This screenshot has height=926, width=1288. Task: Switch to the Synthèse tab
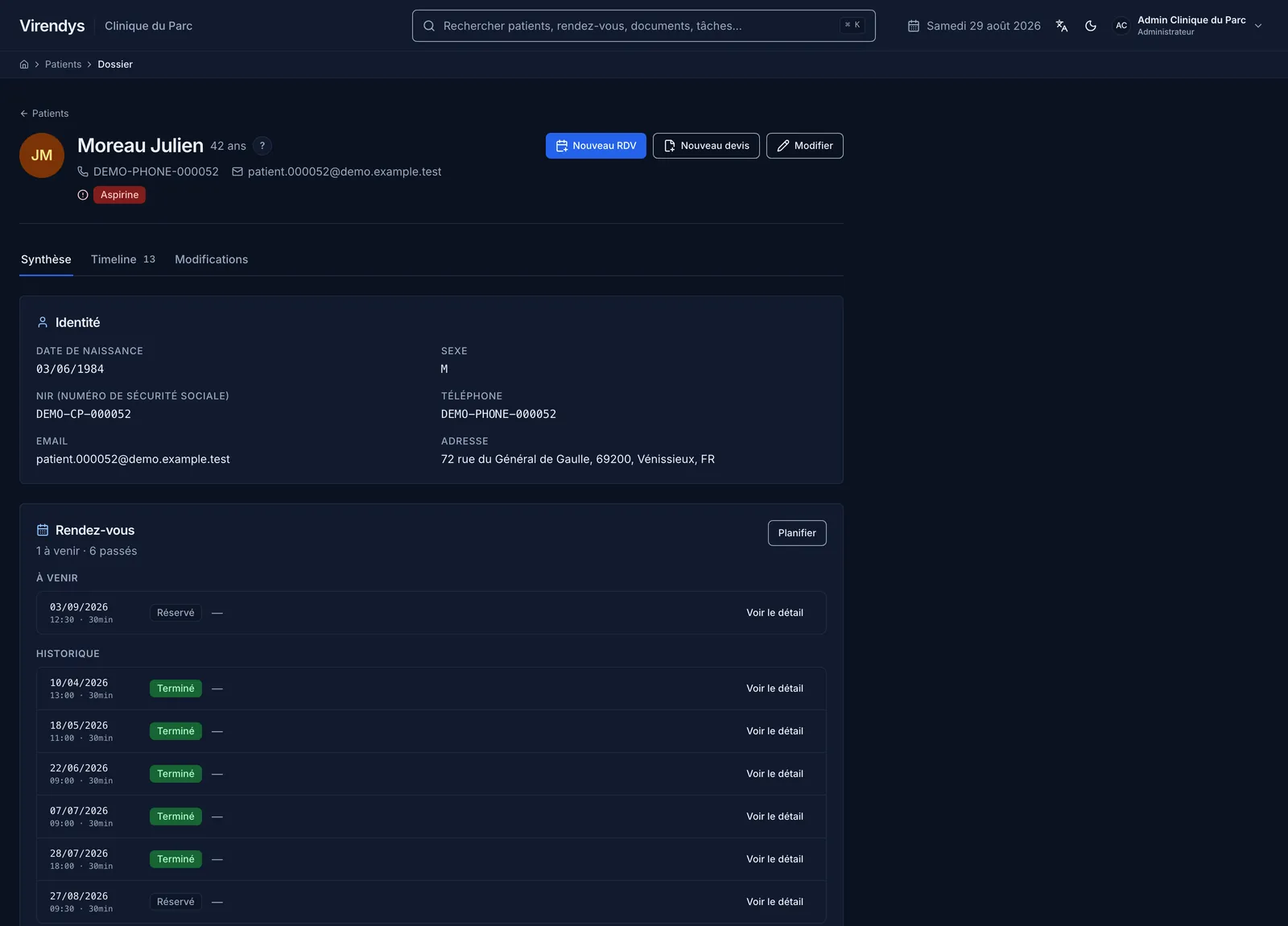pos(46,259)
